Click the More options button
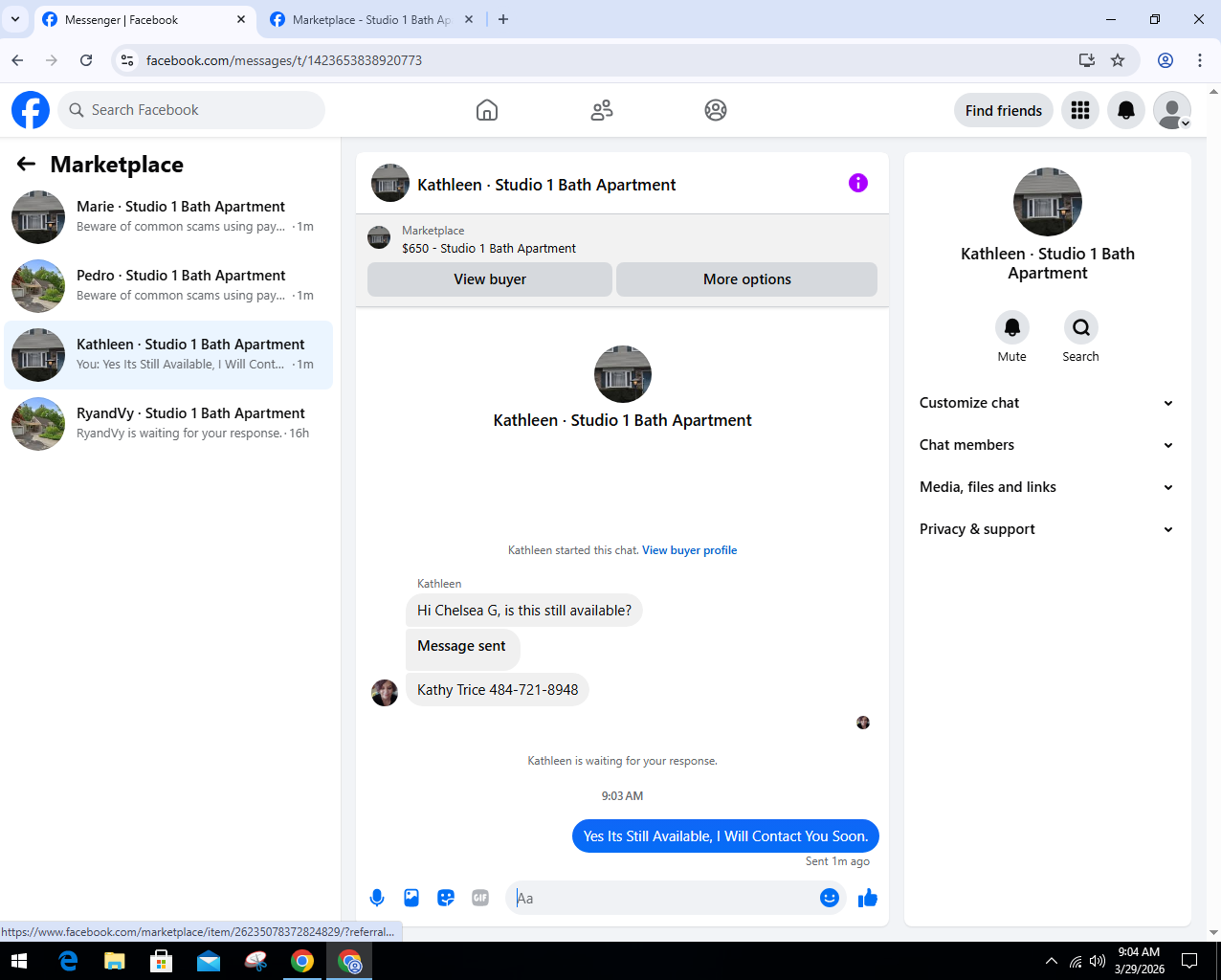 pos(746,279)
